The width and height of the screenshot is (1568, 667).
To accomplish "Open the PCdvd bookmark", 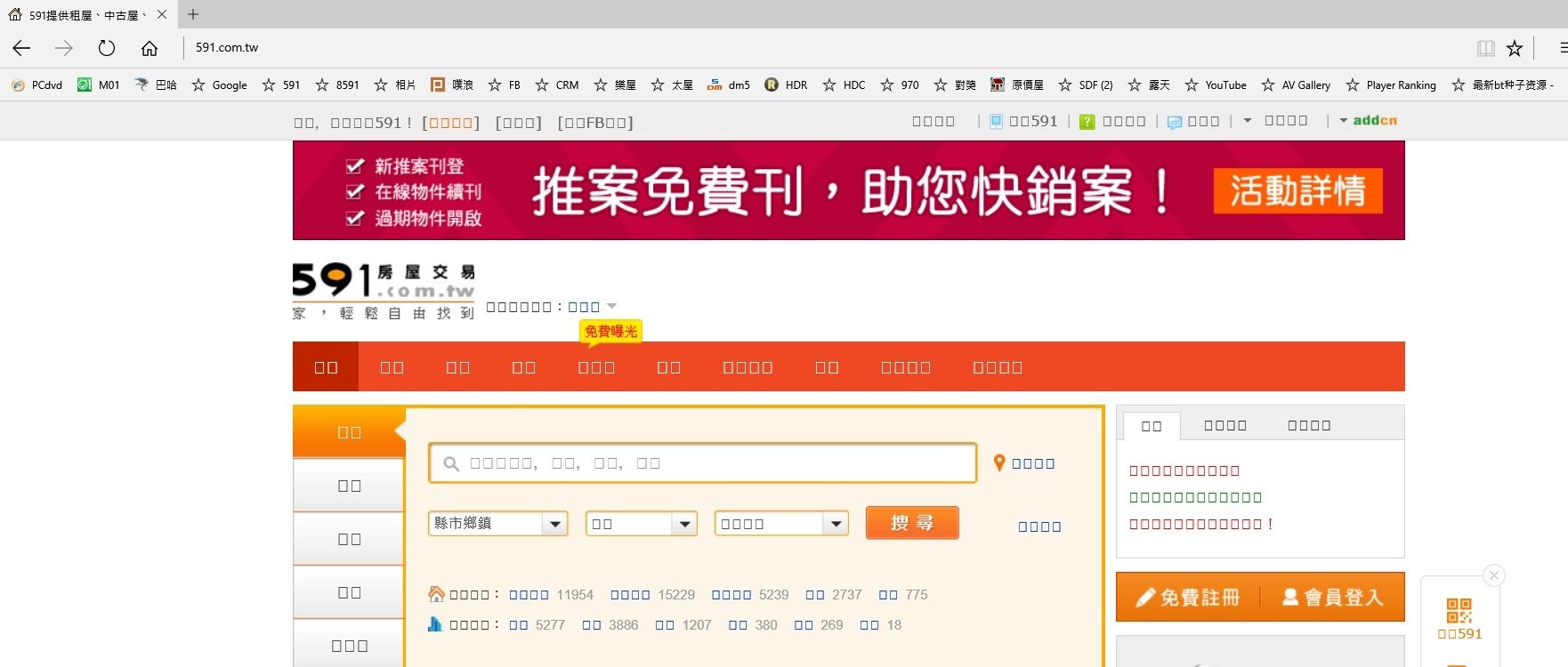I will (x=36, y=85).
